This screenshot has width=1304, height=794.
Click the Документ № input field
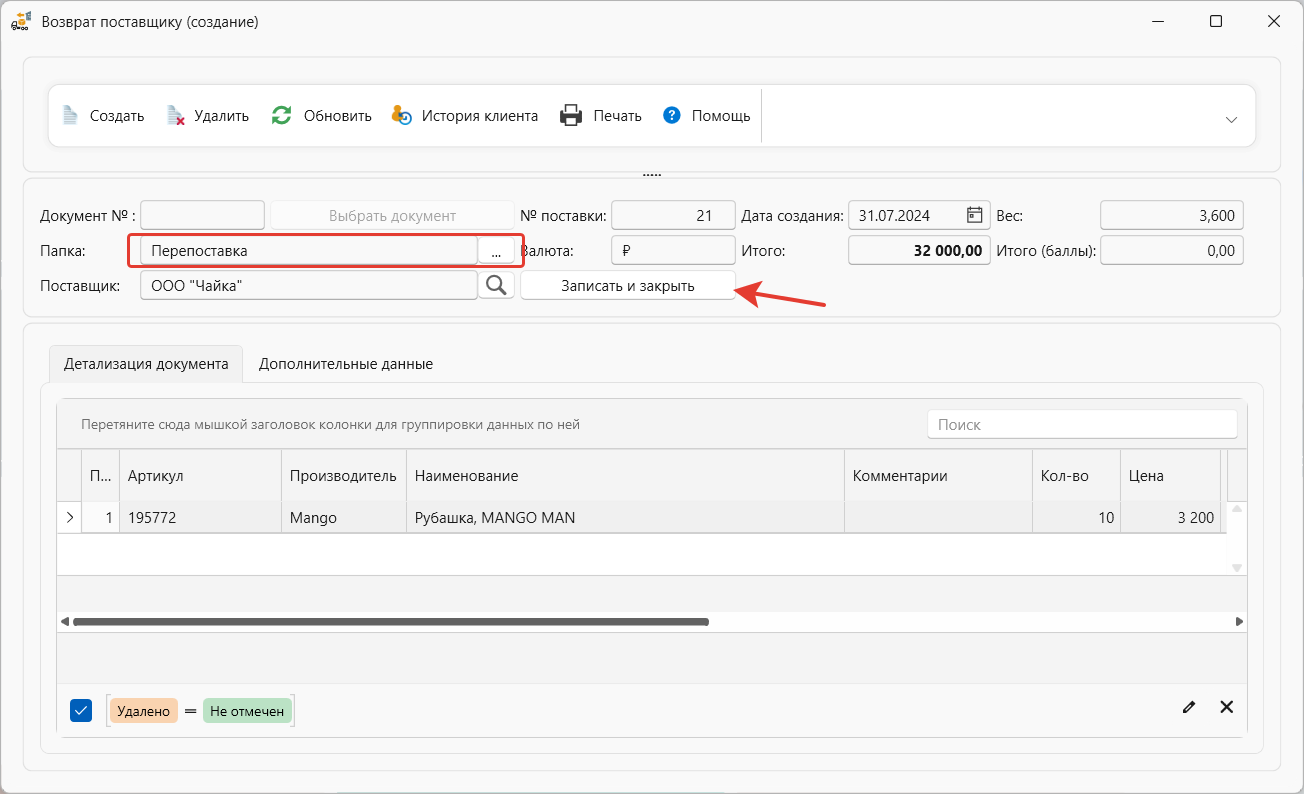pos(203,215)
